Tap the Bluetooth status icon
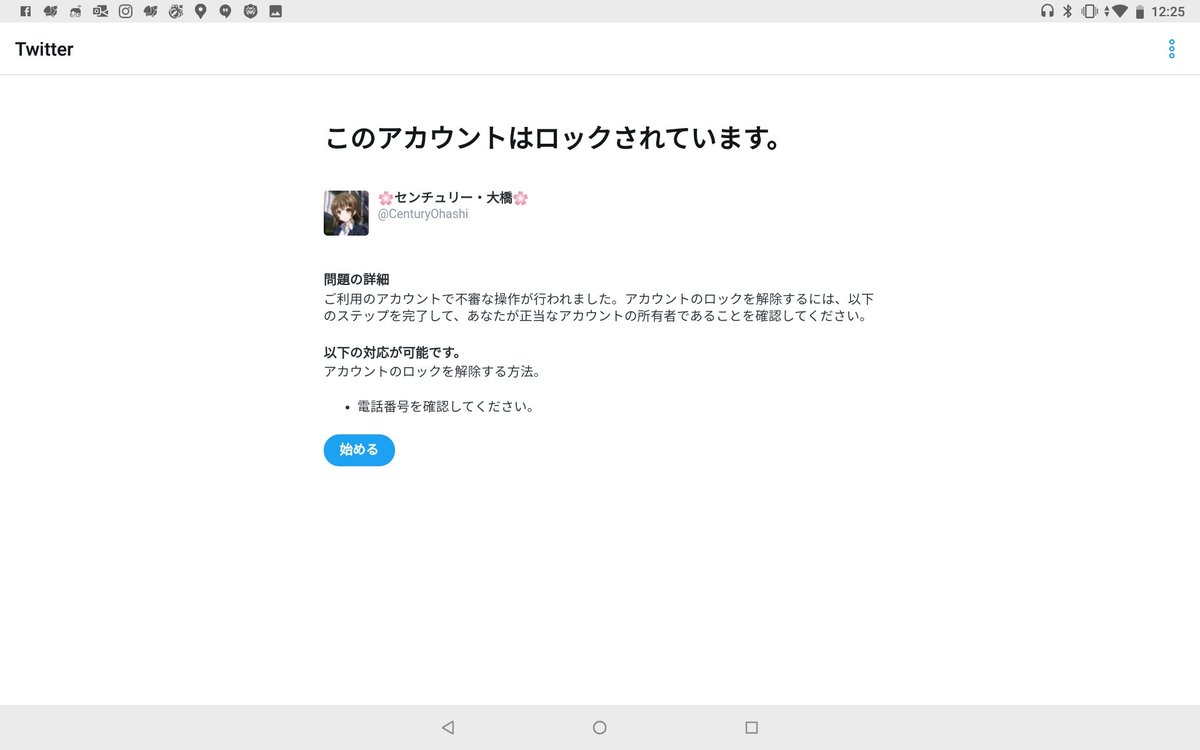 [x=1067, y=12]
